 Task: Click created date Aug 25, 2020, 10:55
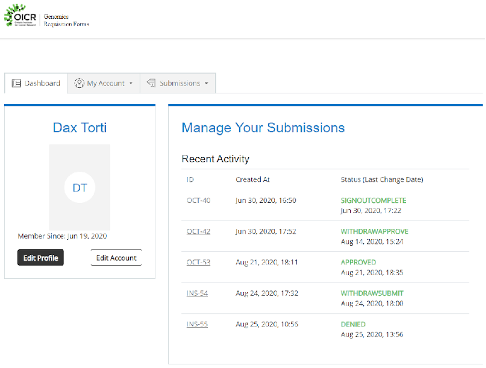[x=267, y=324]
